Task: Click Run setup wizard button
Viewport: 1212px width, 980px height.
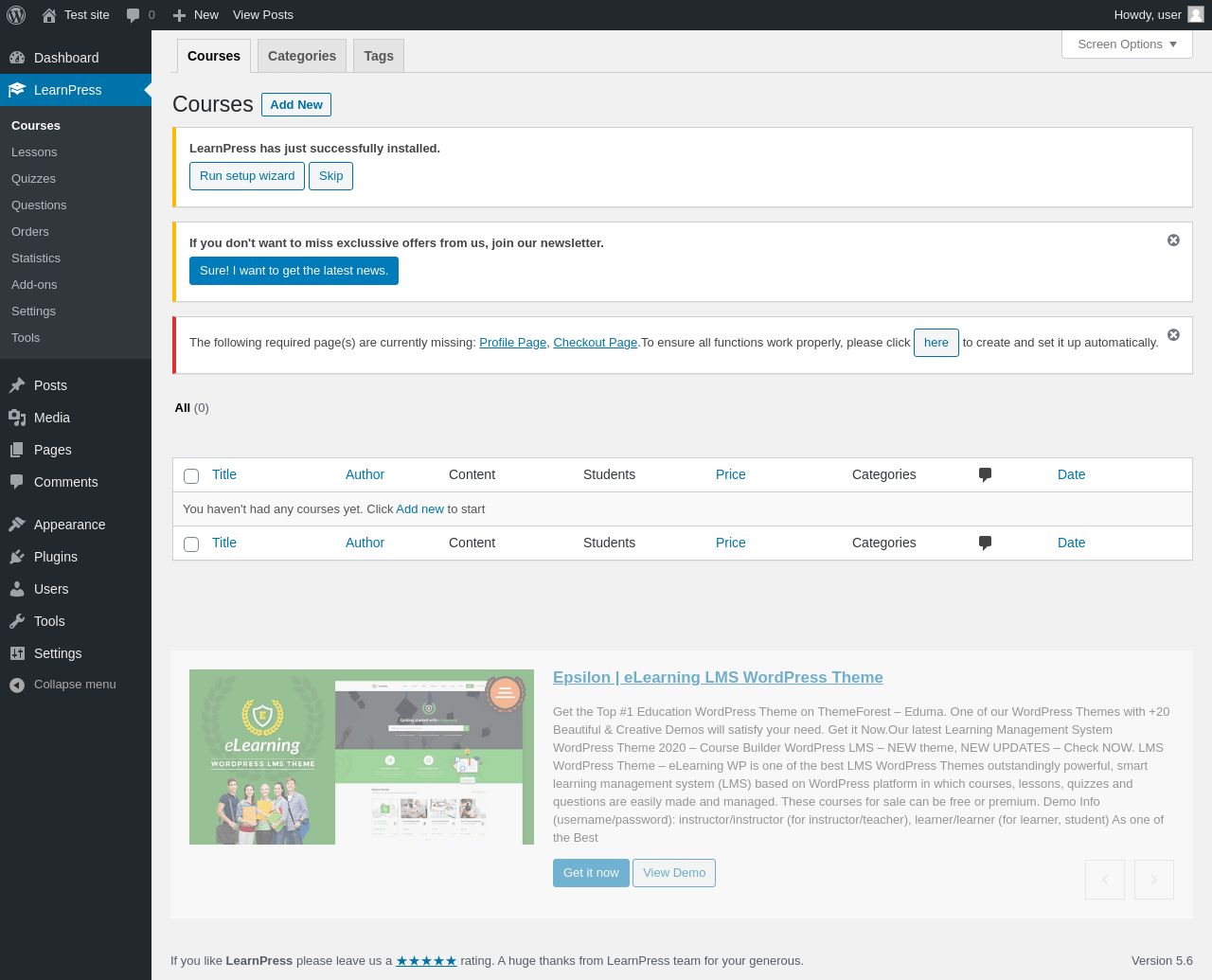Action: [247, 176]
